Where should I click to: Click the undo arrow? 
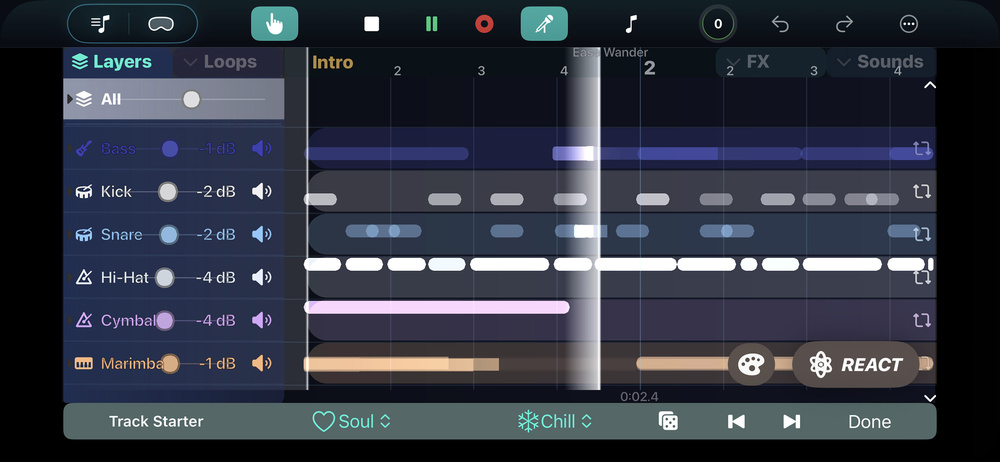point(781,24)
